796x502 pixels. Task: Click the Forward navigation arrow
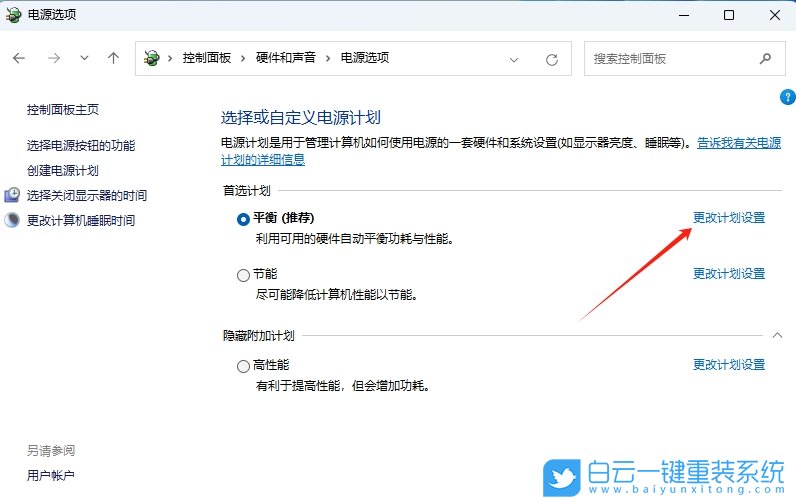(x=54, y=58)
